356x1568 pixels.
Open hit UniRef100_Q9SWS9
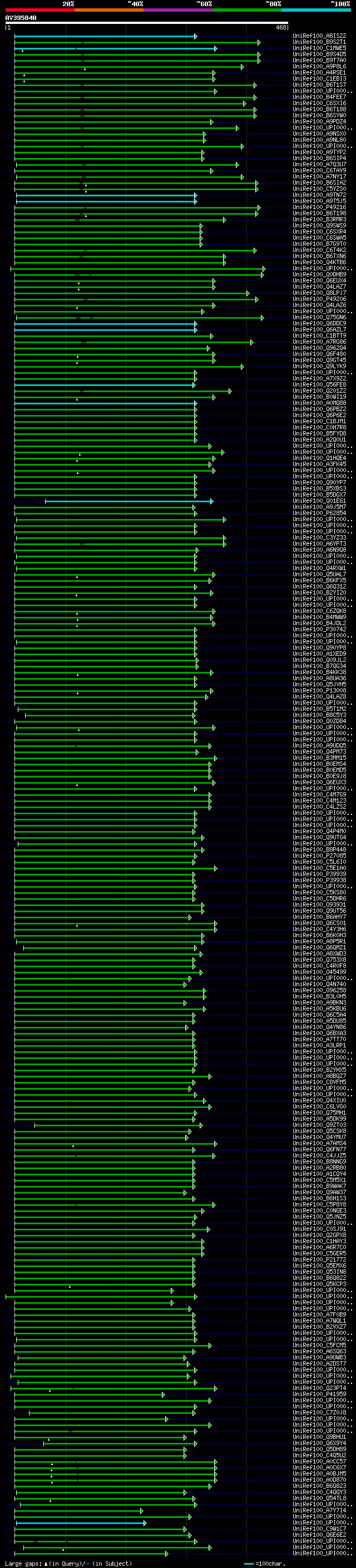(x=319, y=225)
